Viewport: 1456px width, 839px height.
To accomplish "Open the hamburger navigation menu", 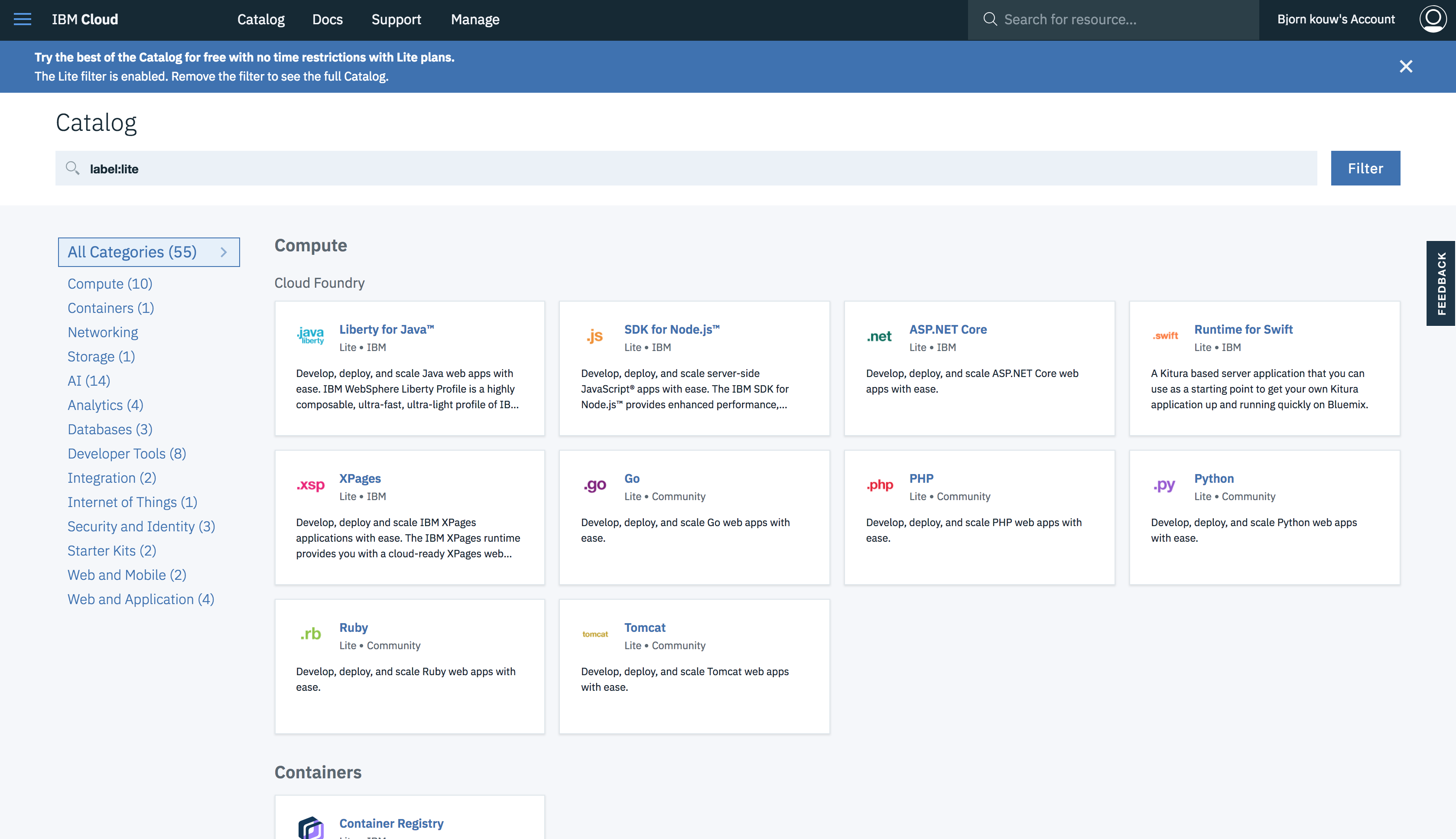I will click(22, 20).
